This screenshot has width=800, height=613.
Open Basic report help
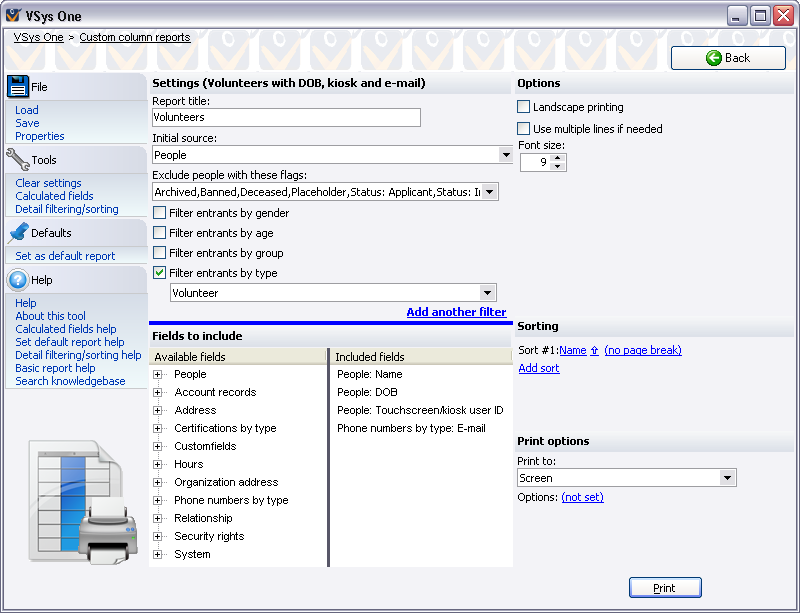click(x=55, y=368)
